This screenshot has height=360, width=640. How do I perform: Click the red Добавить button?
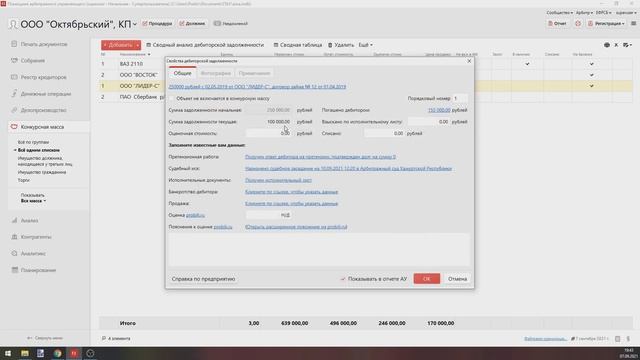tap(118, 45)
